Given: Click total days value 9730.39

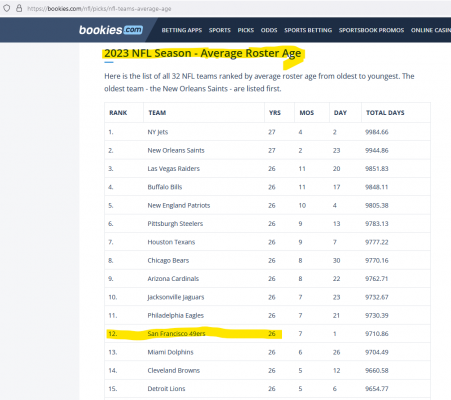Looking at the screenshot, I should (377, 315).
